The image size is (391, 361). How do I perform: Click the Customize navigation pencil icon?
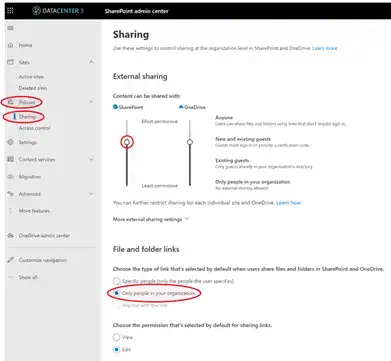11,260
